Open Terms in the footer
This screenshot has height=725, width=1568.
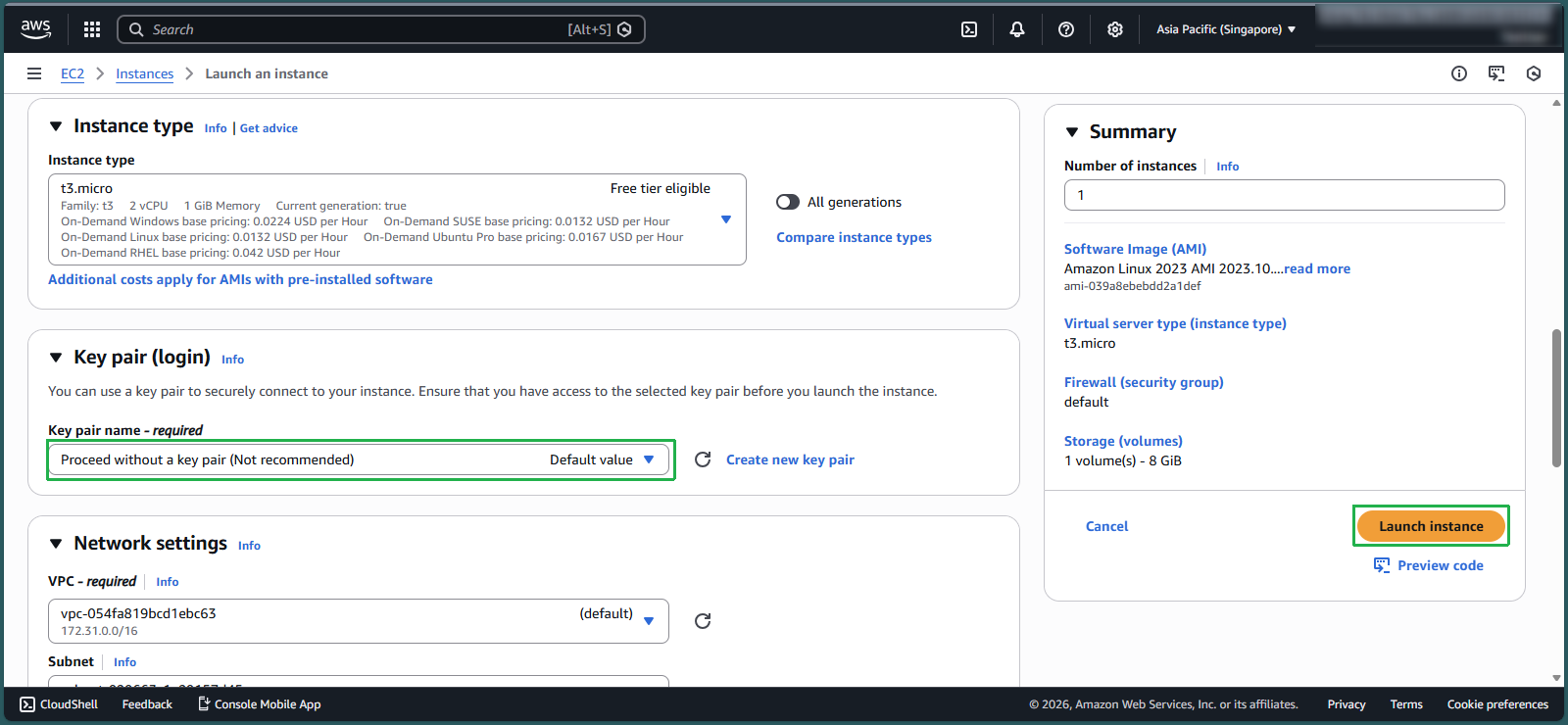[1406, 704]
